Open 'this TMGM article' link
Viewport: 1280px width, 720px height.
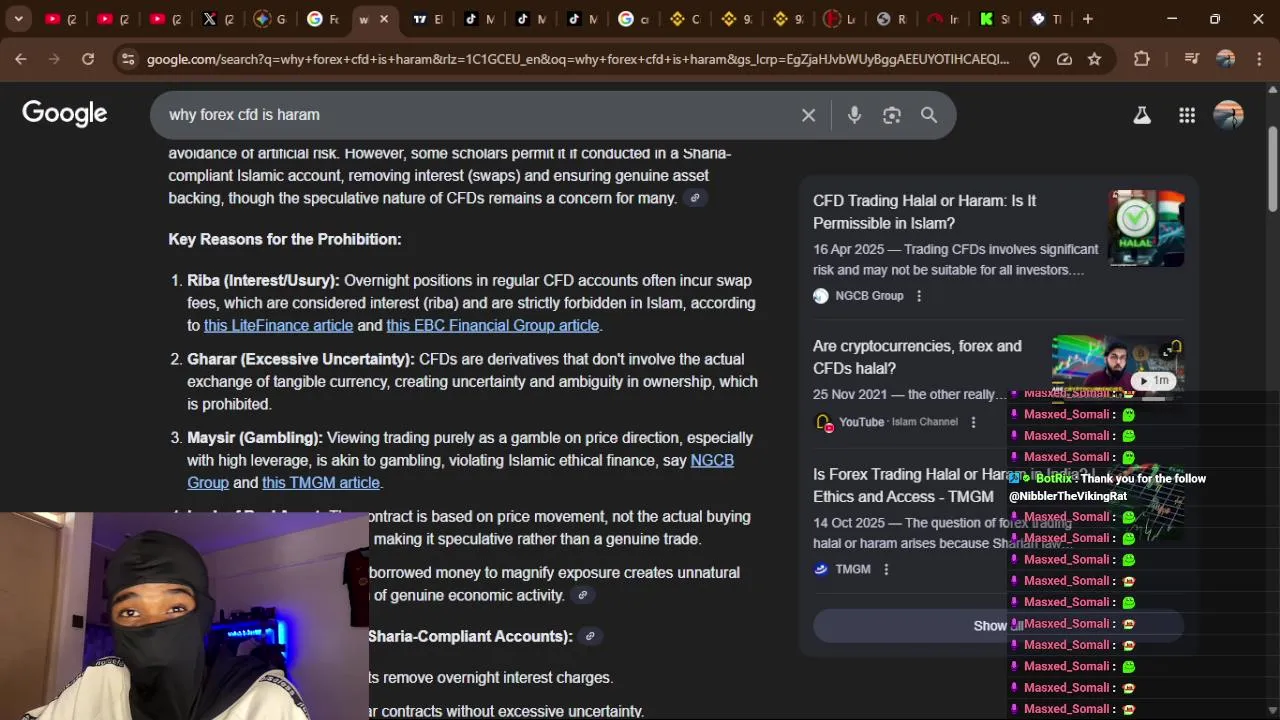pos(320,483)
